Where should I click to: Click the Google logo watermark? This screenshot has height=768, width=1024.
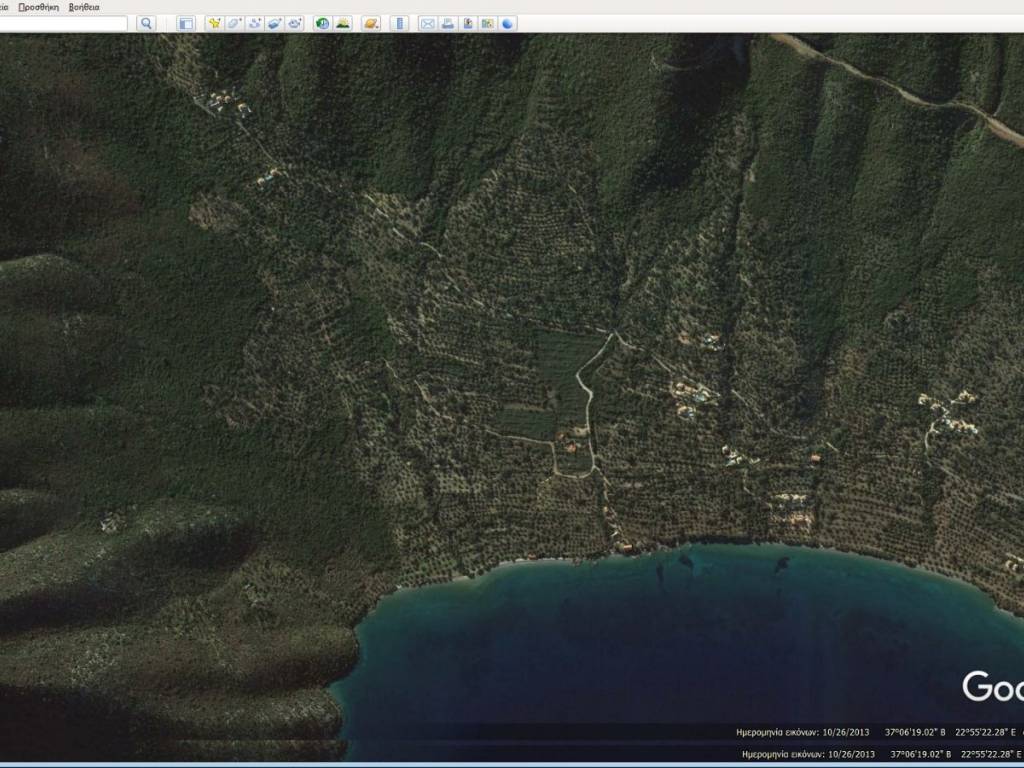(992, 687)
